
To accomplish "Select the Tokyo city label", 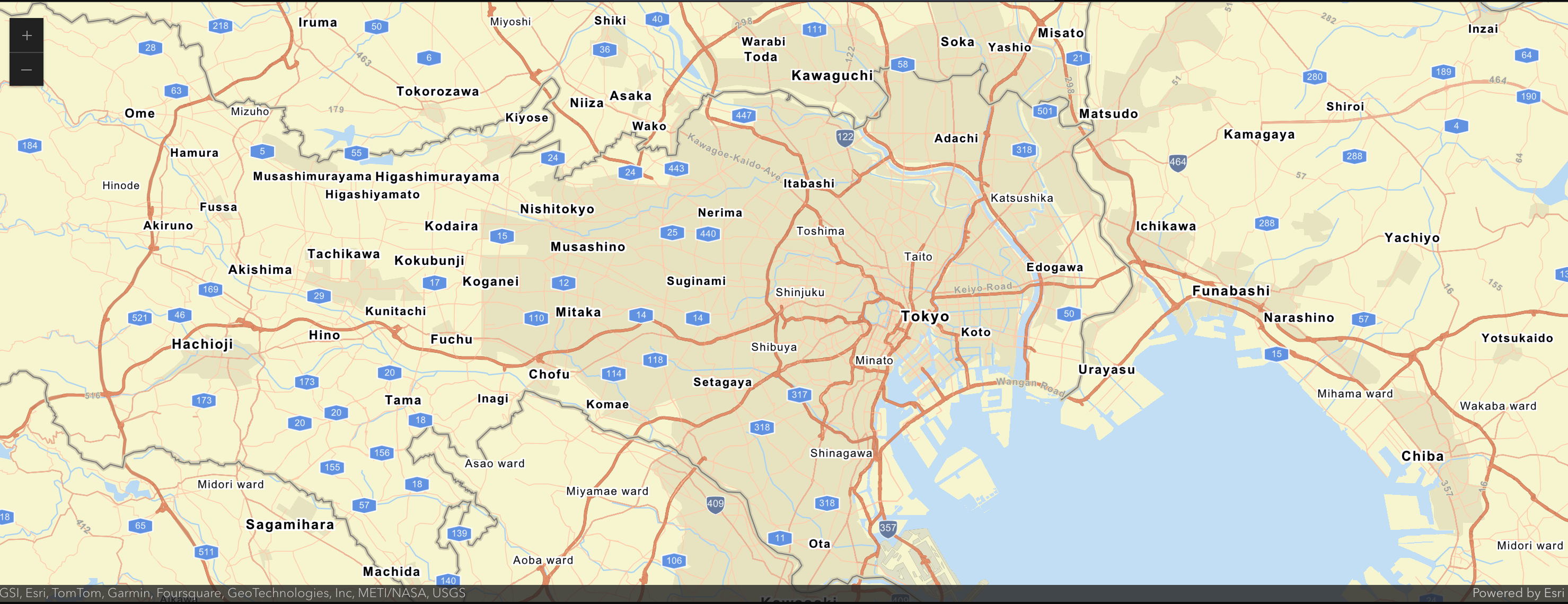I will [x=925, y=316].
